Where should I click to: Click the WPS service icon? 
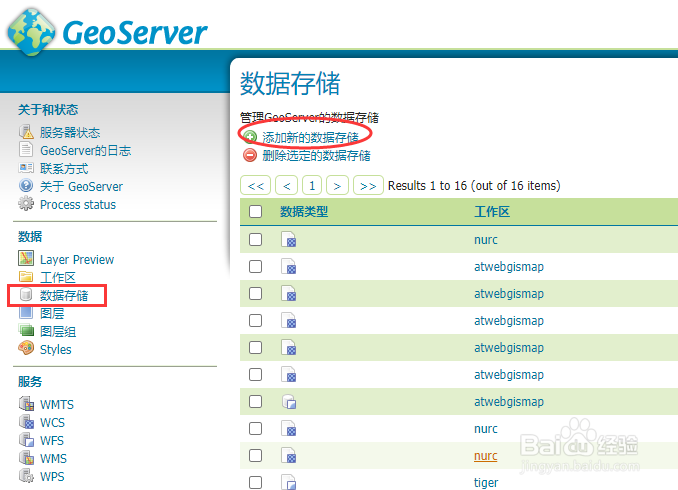click(26, 476)
